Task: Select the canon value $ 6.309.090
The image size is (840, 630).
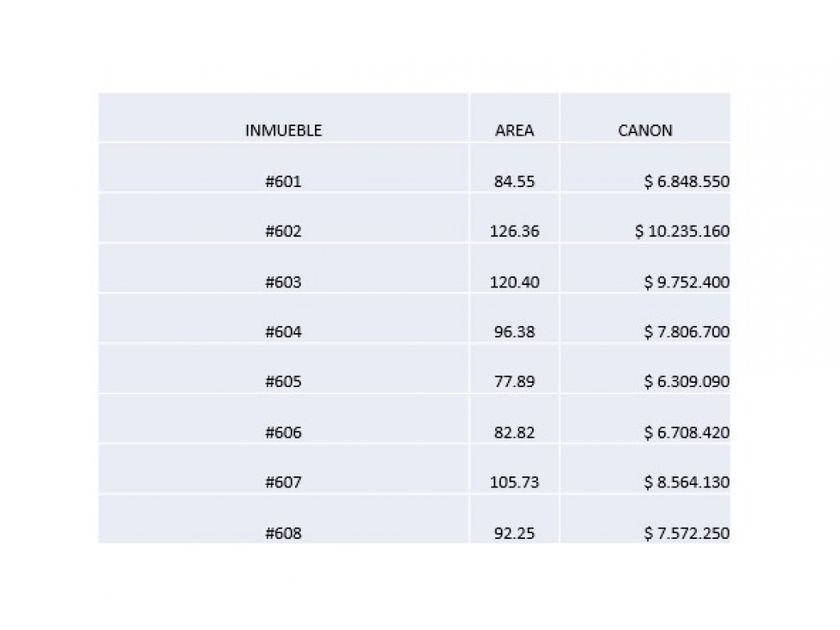Action: [686, 382]
